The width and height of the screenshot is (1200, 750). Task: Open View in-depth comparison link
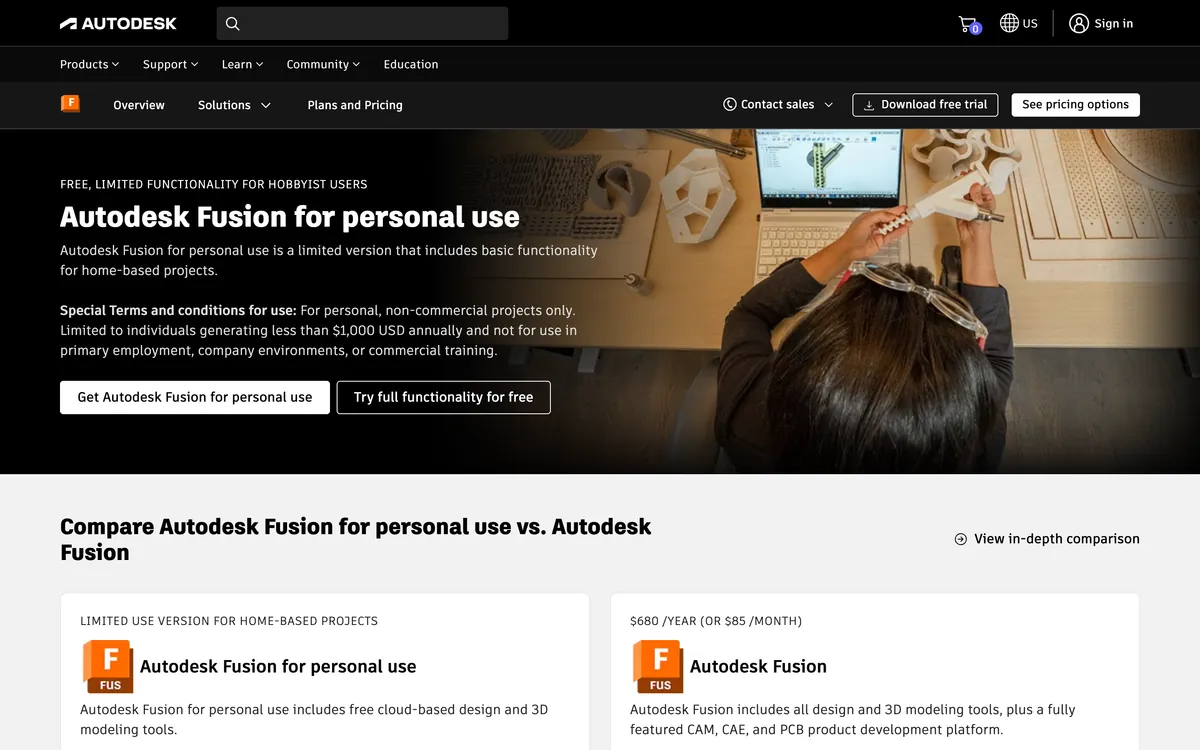pos(1047,539)
